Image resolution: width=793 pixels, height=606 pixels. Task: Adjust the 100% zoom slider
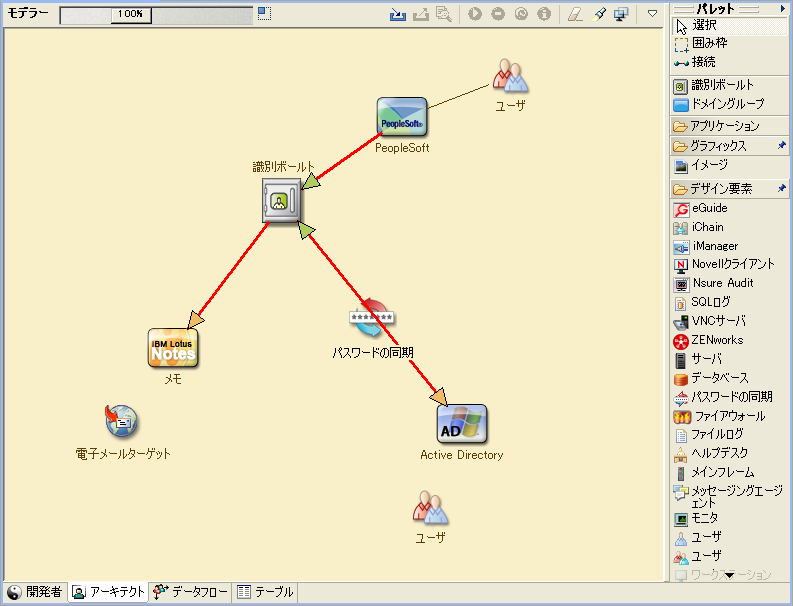131,14
